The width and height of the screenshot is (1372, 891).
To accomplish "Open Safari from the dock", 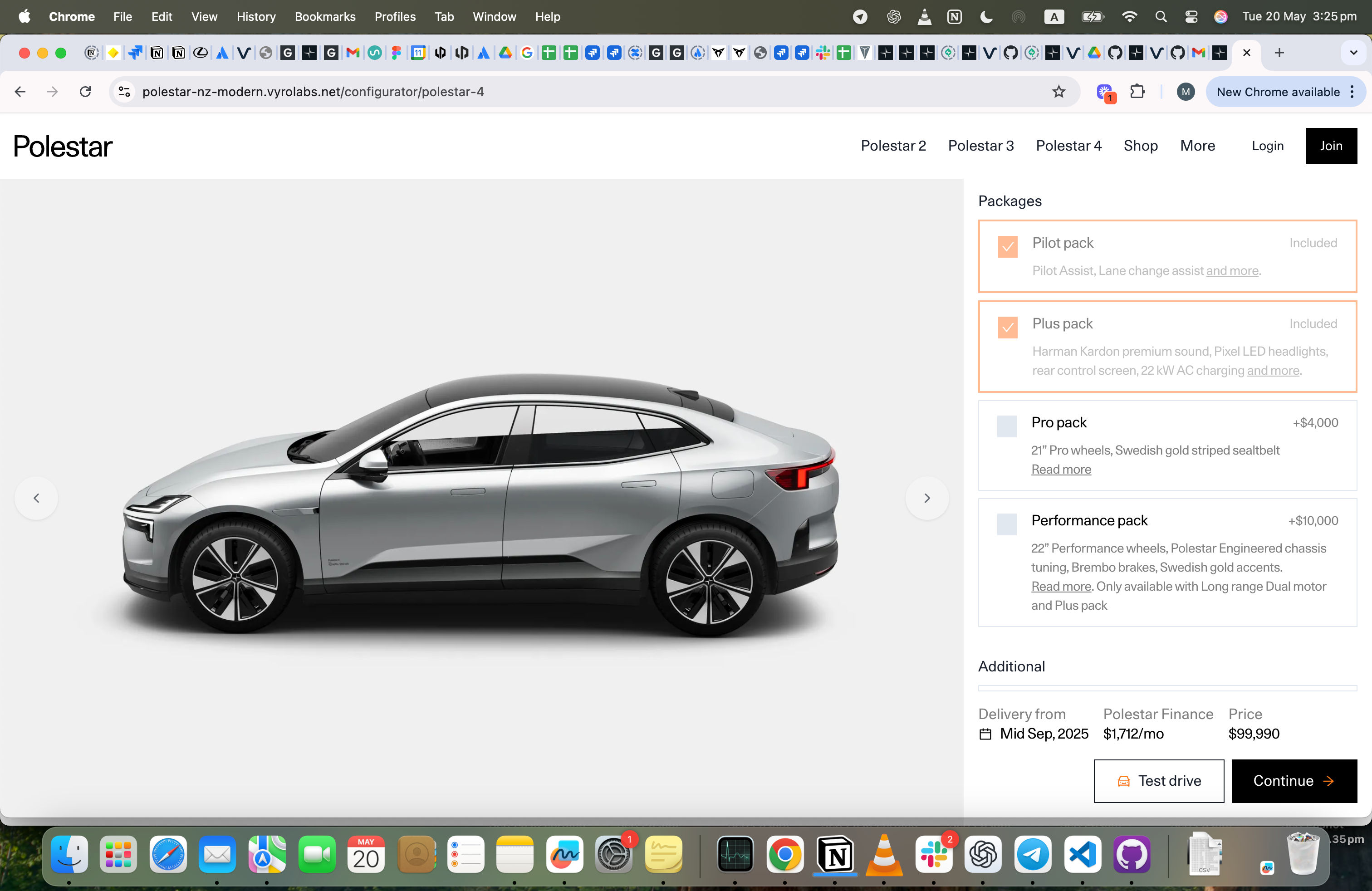I will 168,854.
